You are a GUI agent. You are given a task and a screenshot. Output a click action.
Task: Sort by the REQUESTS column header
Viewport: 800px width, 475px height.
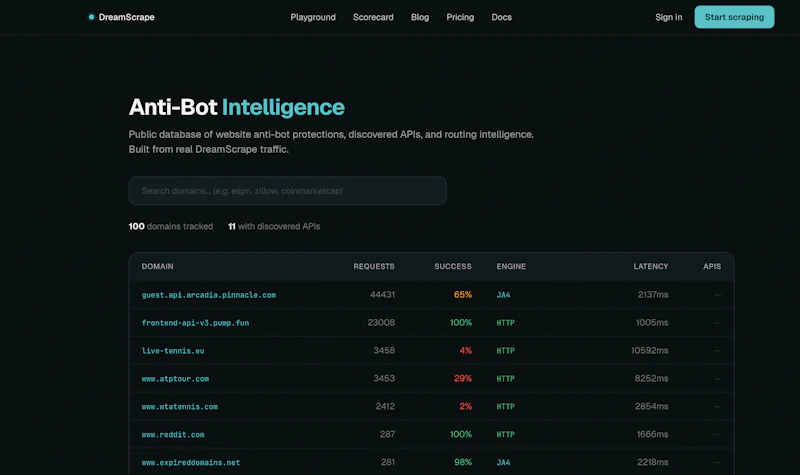click(x=374, y=266)
